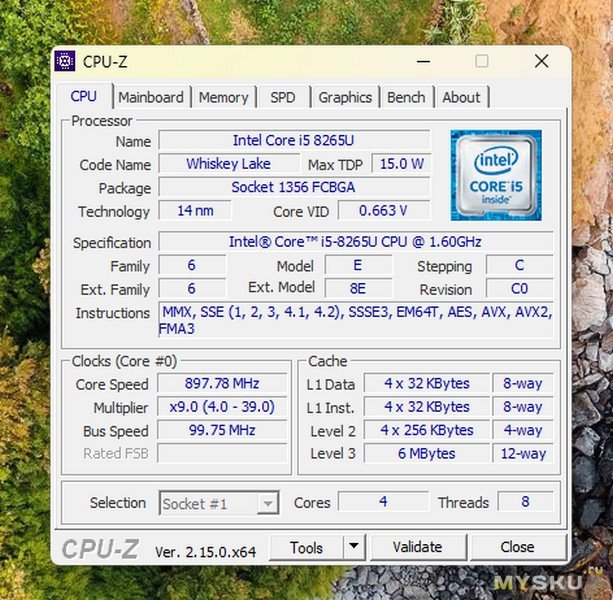
Task: Click the Multiplier value x9.0 (4.0 - 39.0)
Action: coord(222,407)
